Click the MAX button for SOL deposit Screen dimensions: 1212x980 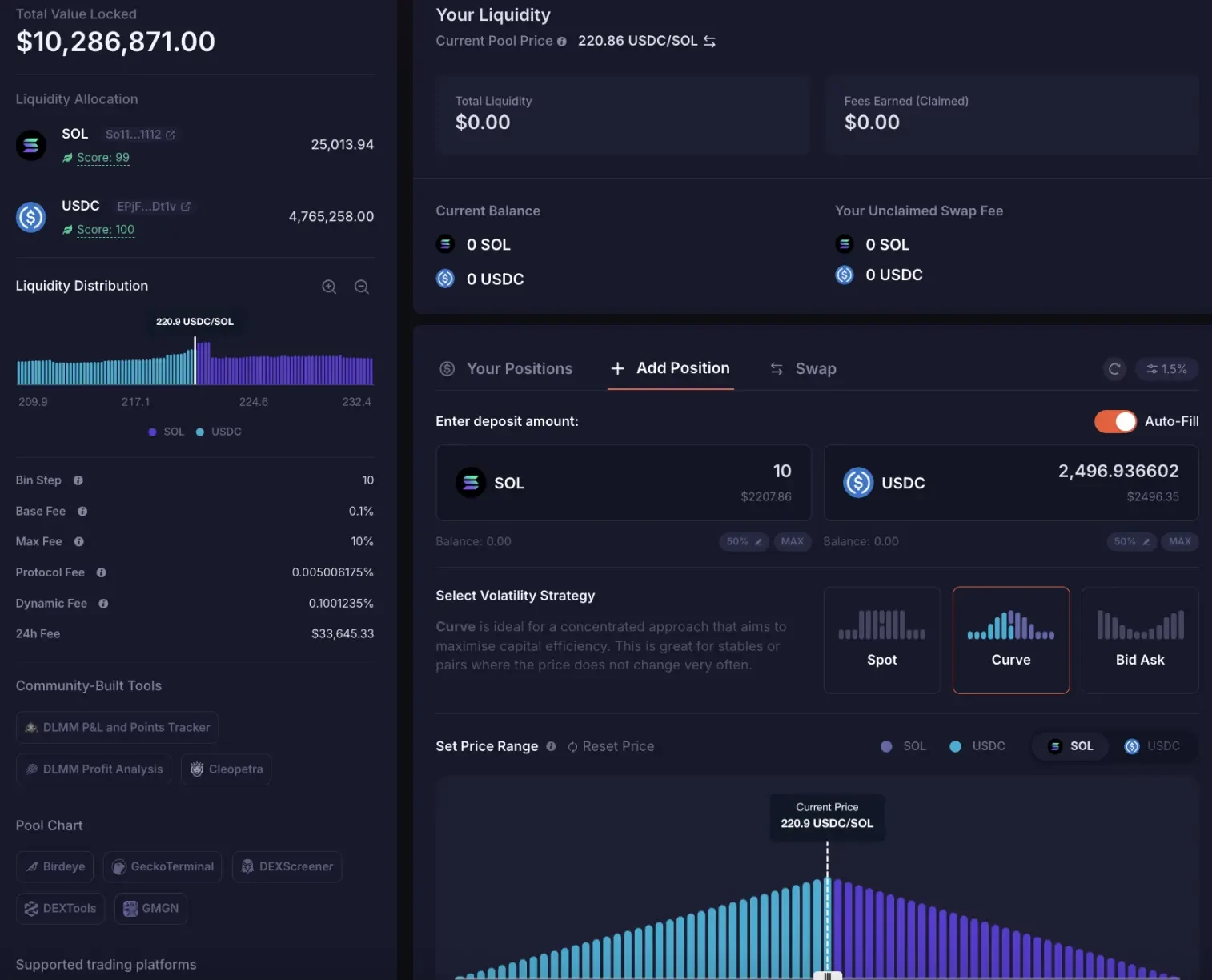(793, 541)
